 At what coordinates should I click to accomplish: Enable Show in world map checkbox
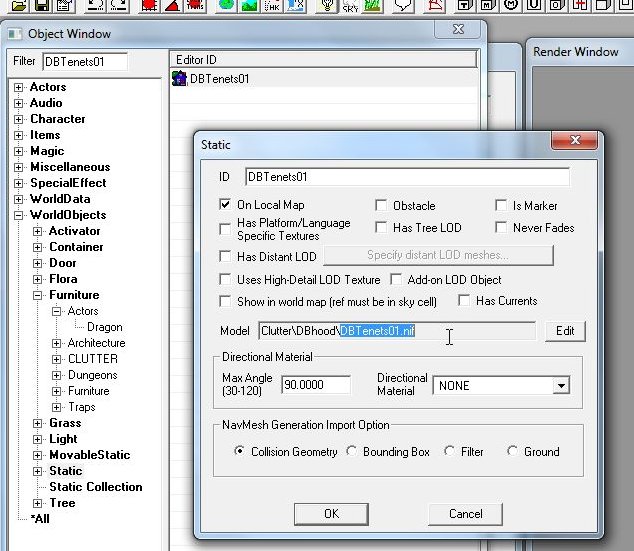tap(225, 301)
